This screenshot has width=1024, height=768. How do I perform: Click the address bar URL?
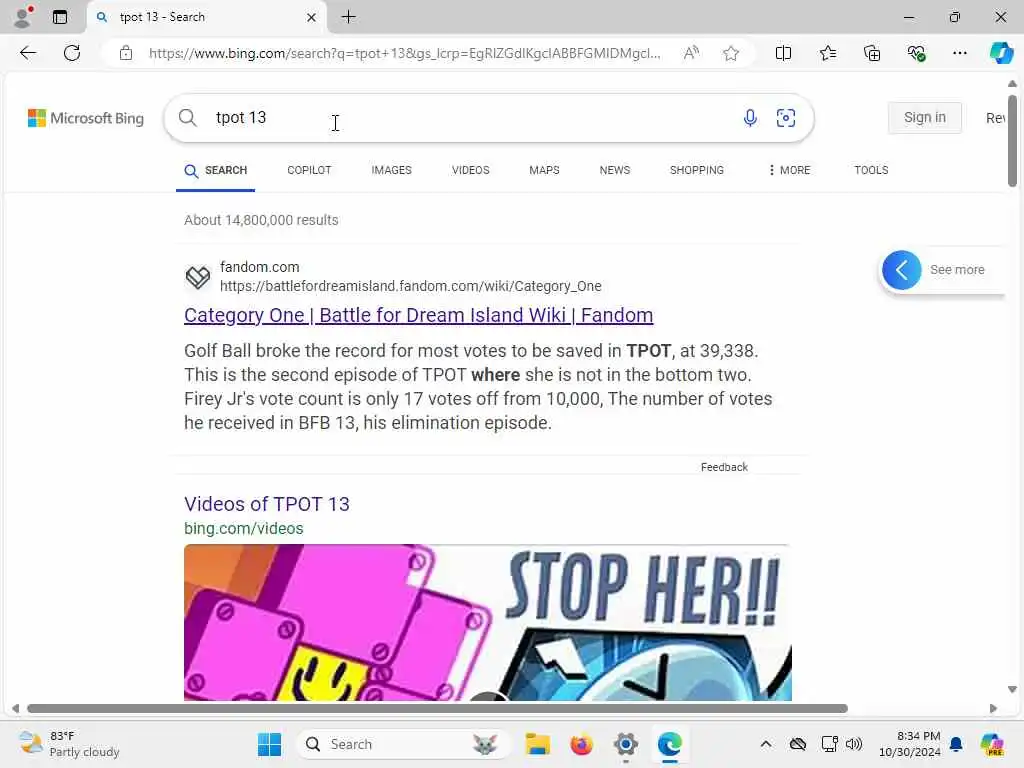pyautogui.click(x=404, y=53)
